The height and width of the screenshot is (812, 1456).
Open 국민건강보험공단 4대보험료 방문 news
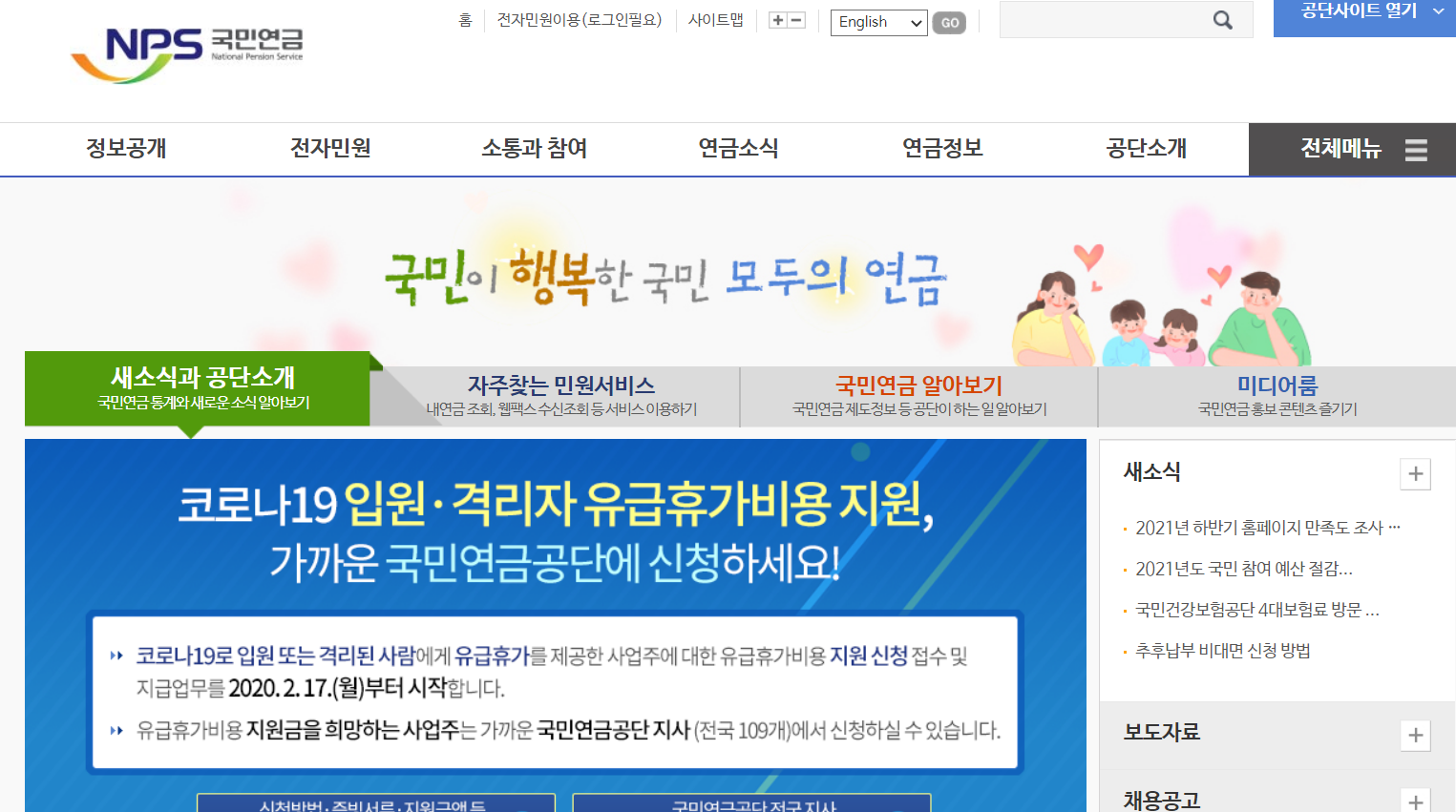point(1256,610)
